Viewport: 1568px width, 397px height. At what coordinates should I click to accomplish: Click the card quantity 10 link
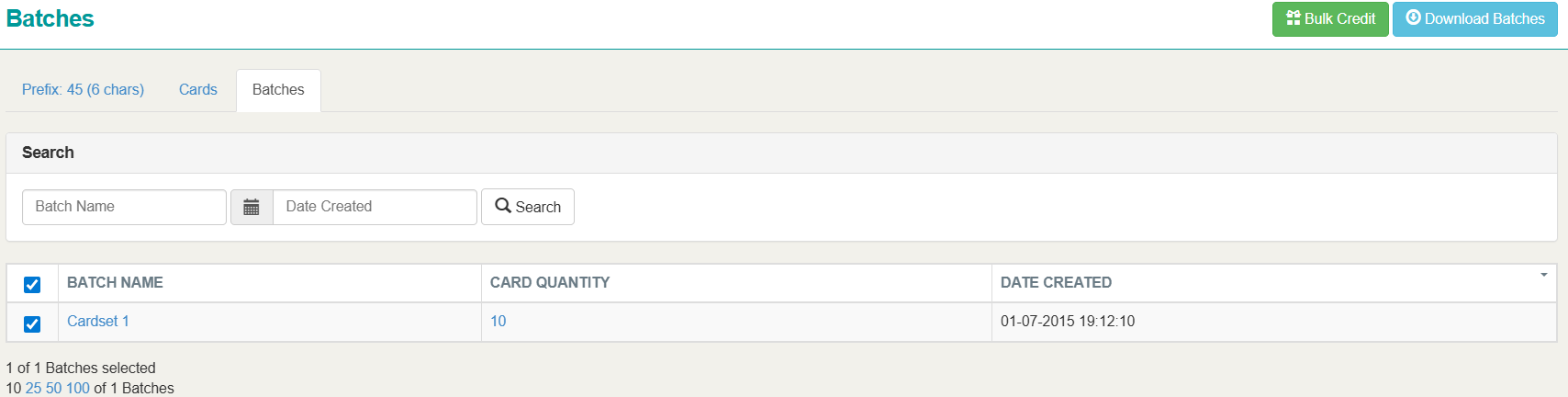pos(498,322)
